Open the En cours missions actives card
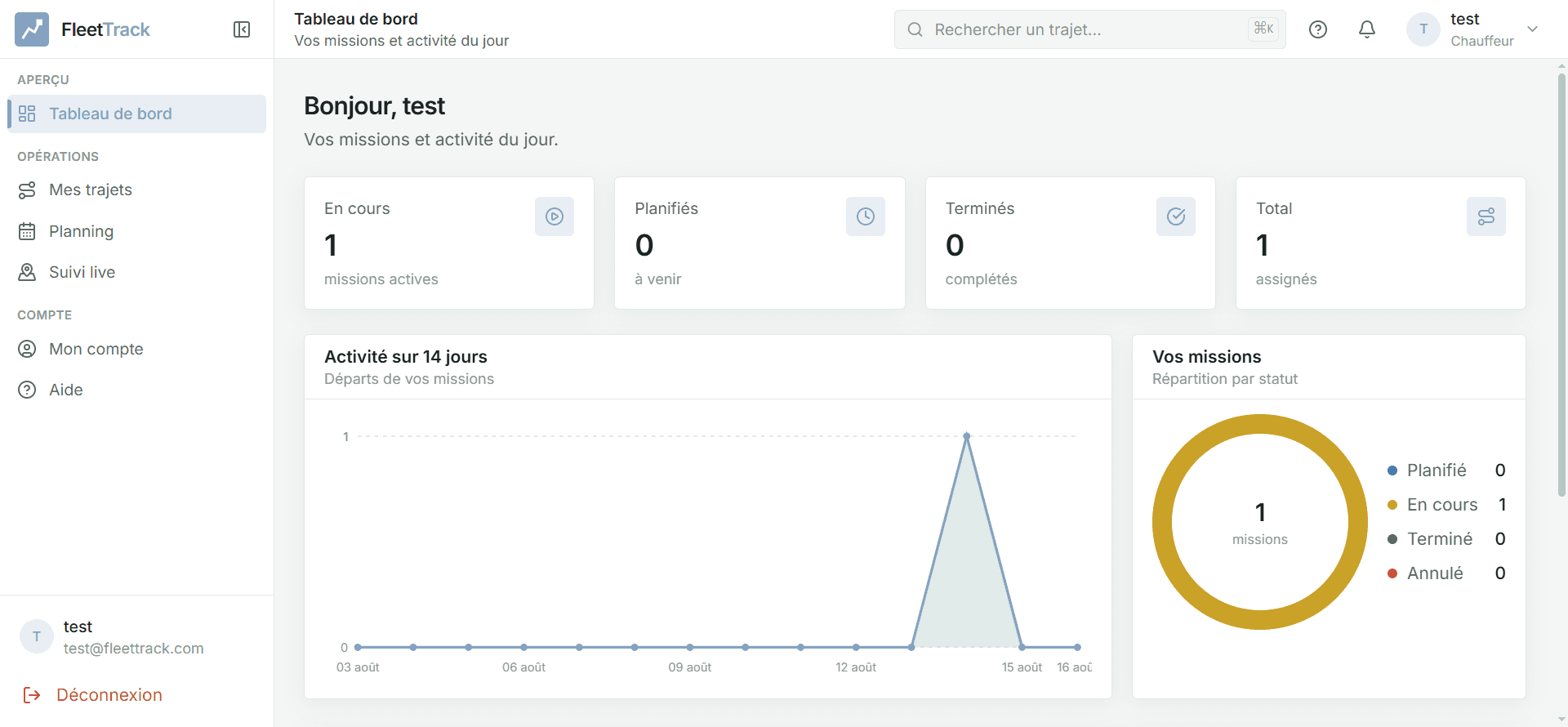Viewport: 1568px width, 727px height. point(449,243)
